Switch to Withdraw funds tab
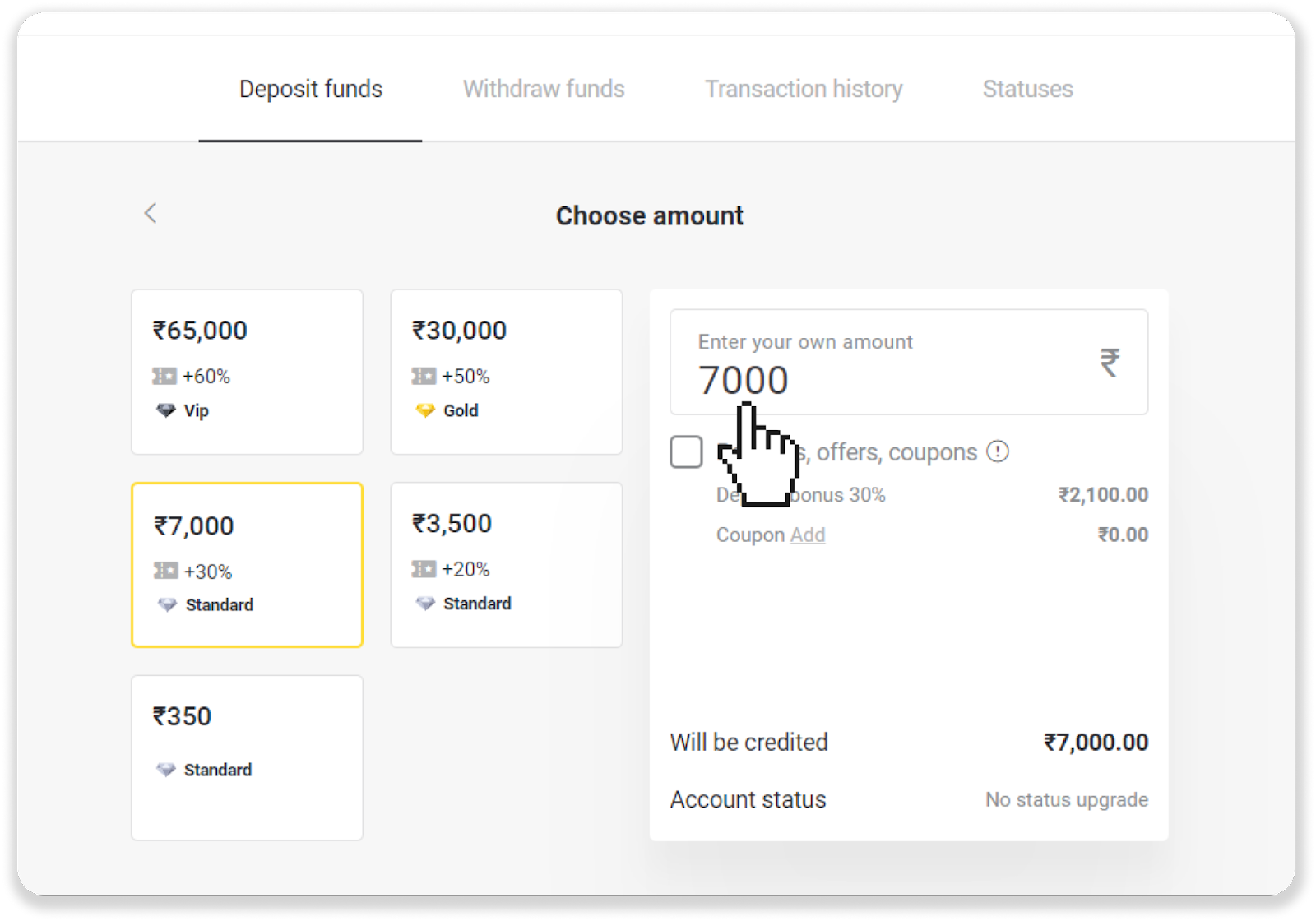Screen dimensions: 1316x921 pos(544,89)
